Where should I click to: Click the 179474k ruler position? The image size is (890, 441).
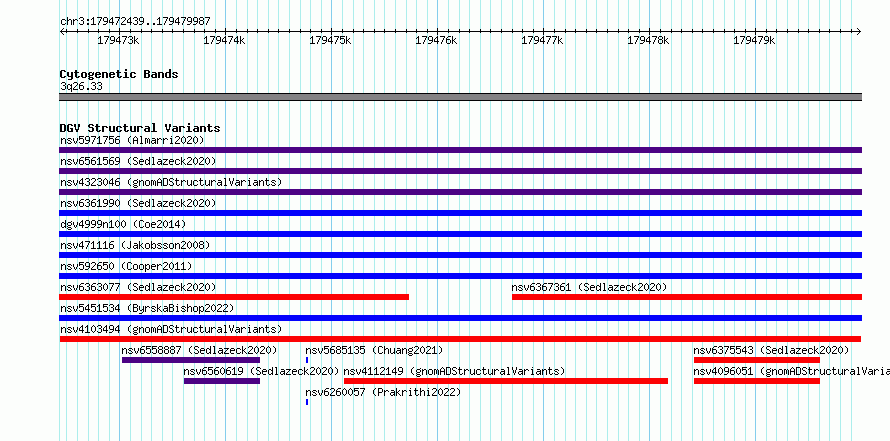[x=224, y=40]
